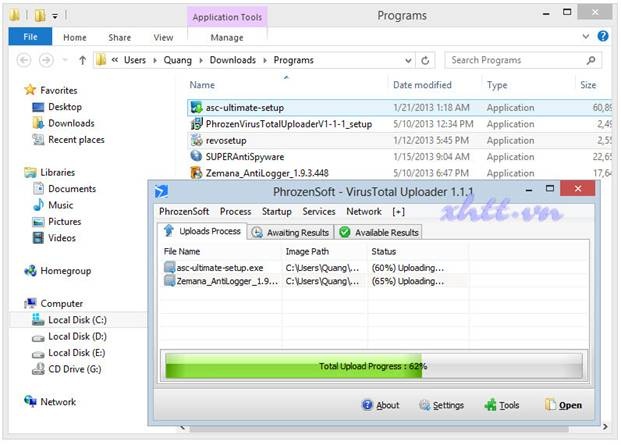Click the Videos library film icon

pos(38,238)
